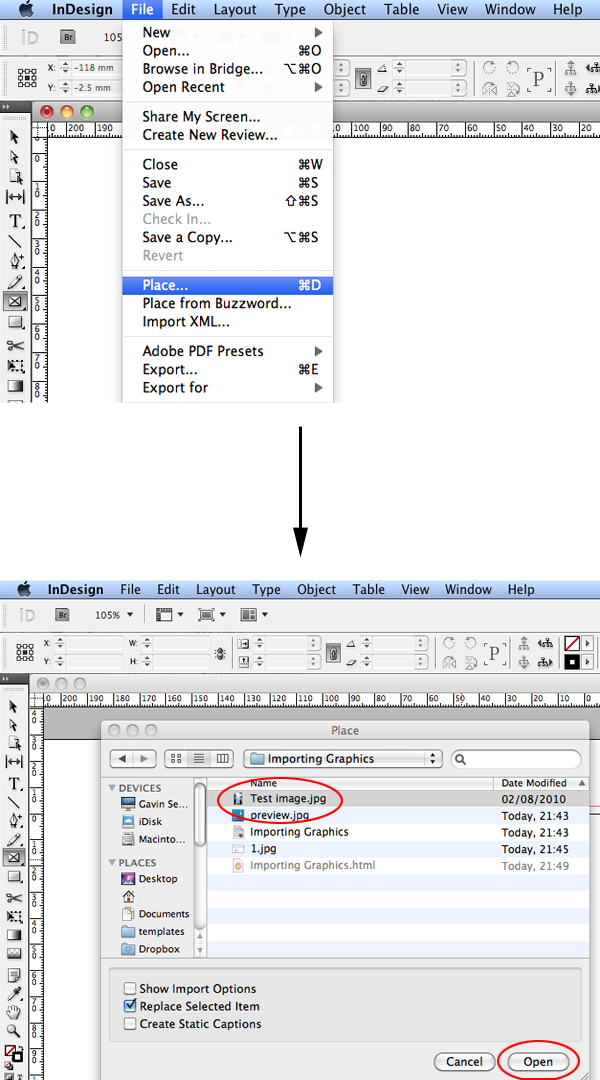Viewport: 600px width, 1080px height.
Task: Switch Place dialog to list view
Action: coord(199,758)
